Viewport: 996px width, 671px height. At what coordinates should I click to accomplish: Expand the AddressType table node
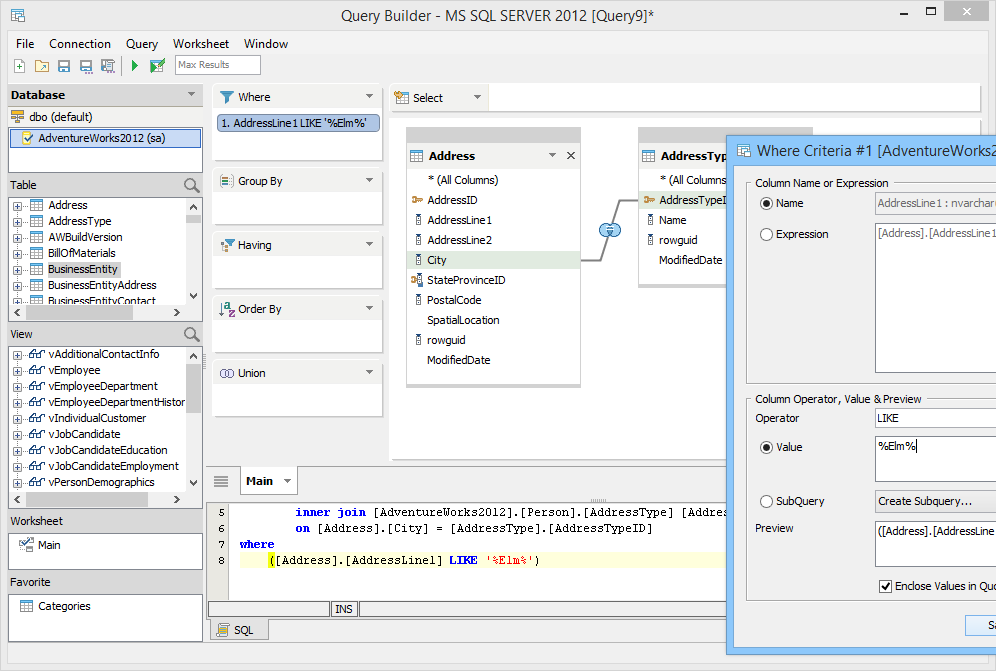click(17, 222)
